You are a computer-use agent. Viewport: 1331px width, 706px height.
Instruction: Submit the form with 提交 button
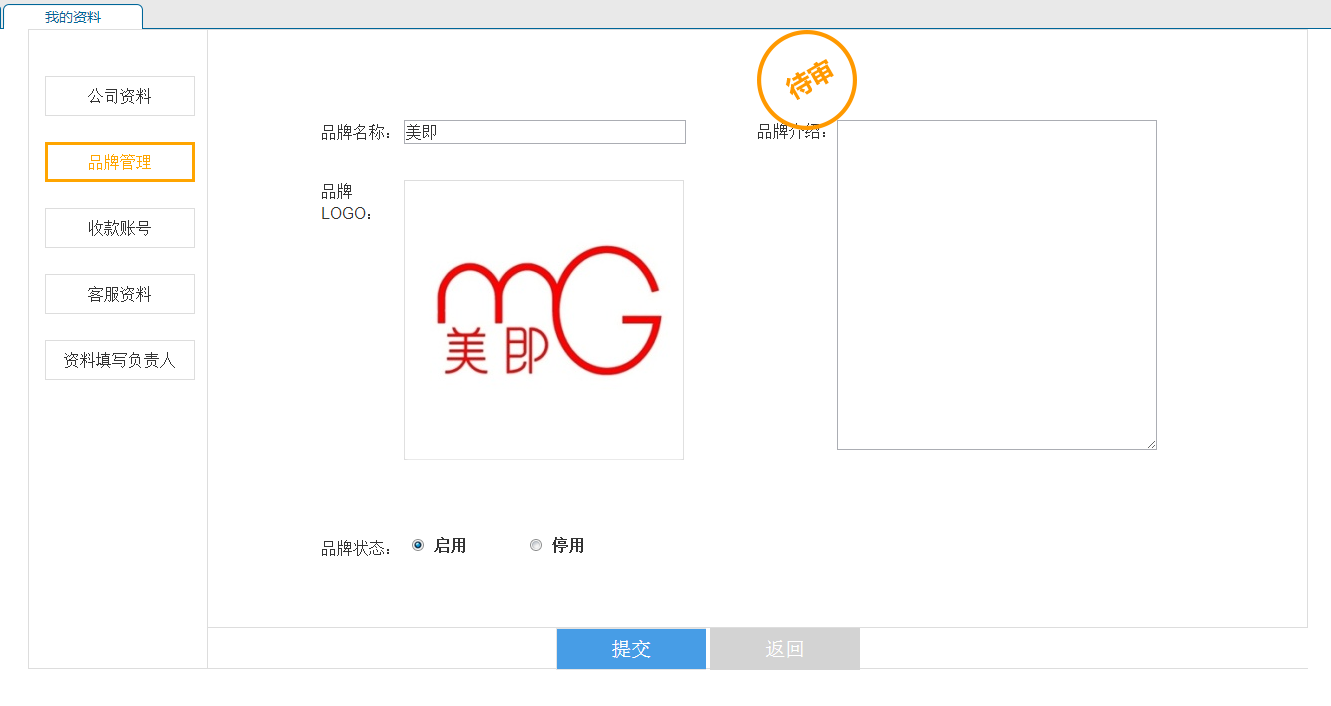tap(631, 649)
